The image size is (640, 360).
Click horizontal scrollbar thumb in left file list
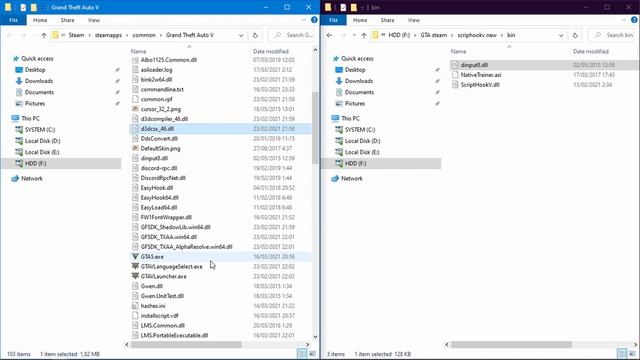[x=186, y=345]
